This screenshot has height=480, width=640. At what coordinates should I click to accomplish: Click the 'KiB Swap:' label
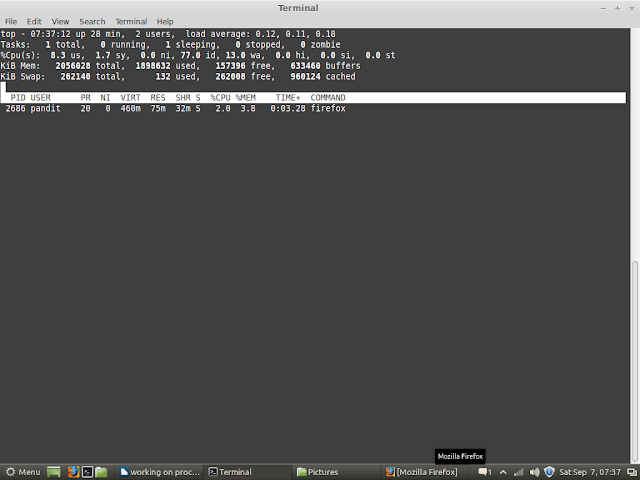coord(23,76)
